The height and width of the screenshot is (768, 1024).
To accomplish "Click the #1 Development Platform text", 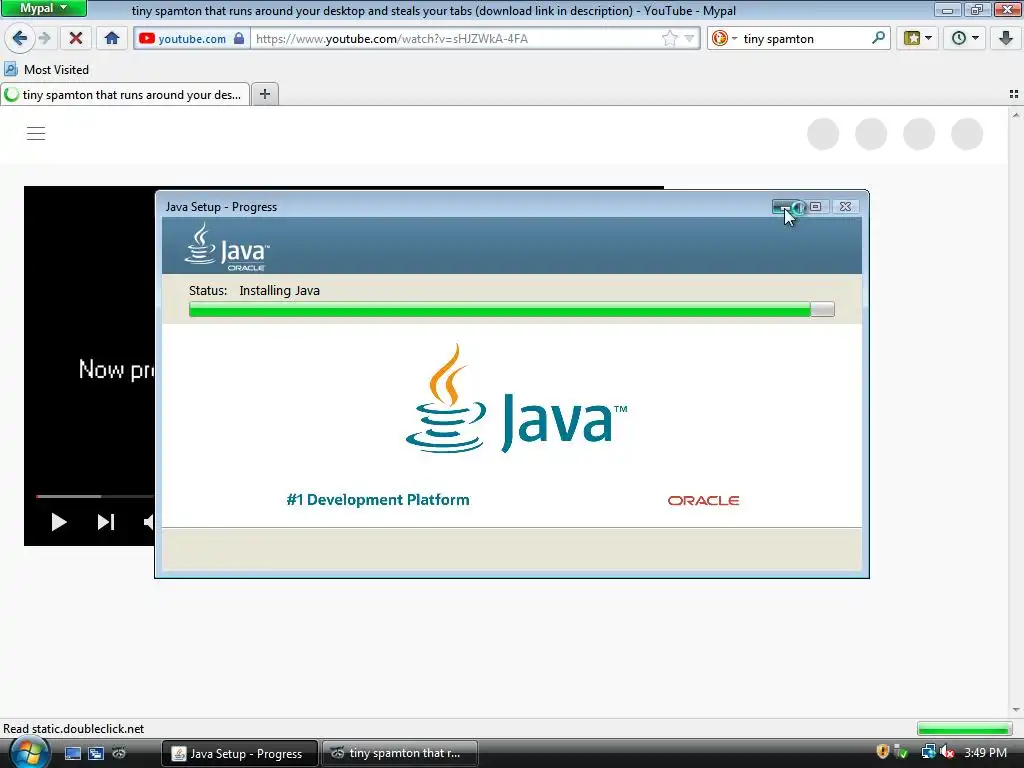I will pos(378,500).
